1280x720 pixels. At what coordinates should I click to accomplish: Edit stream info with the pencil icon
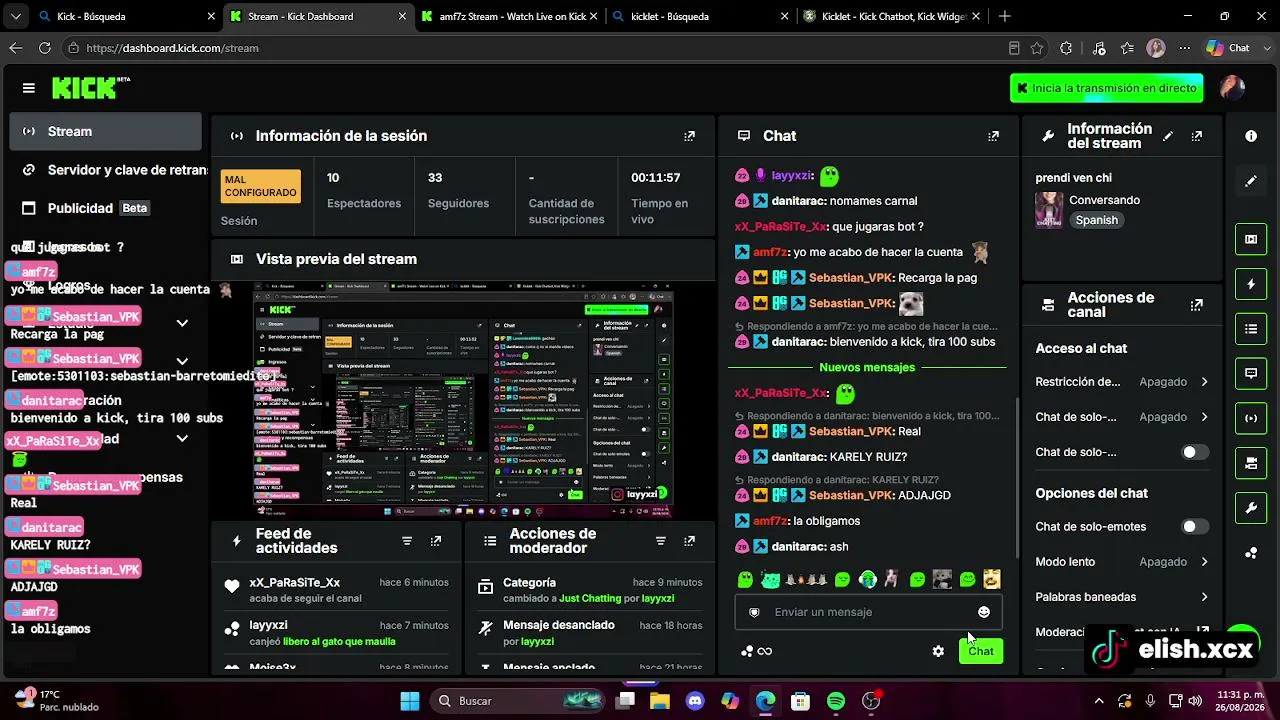click(1168, 136)
